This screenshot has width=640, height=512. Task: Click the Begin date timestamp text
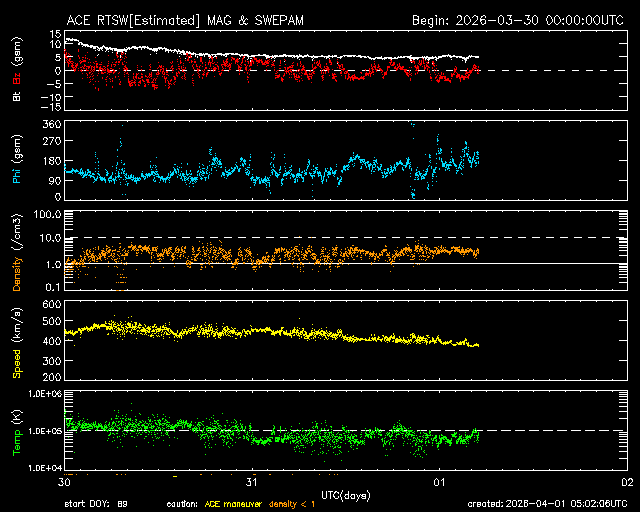pyautogui.click(x=519, y=20)
